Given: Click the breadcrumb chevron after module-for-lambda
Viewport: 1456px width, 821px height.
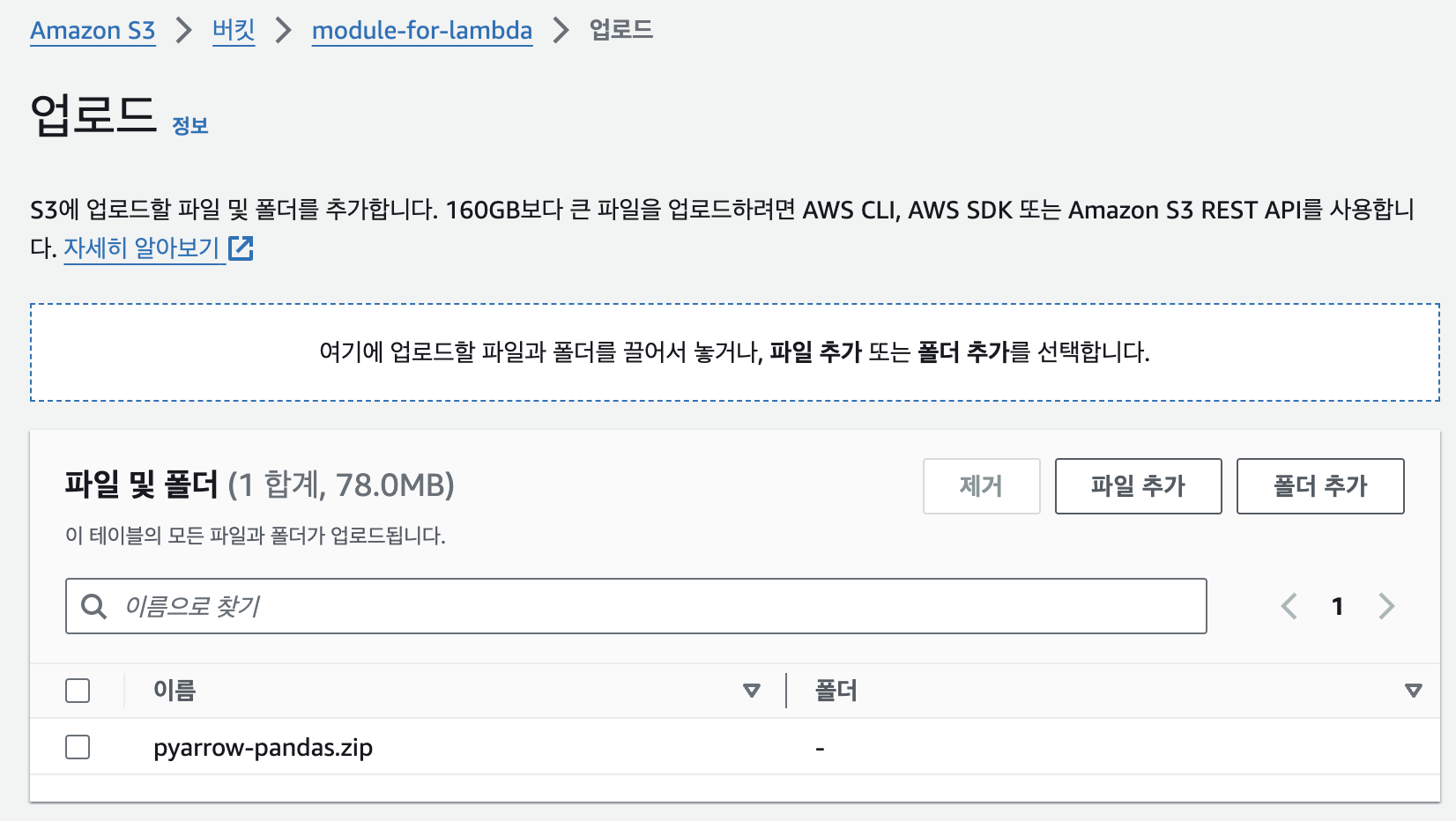Looking at the screenshot, I should 561,31.
